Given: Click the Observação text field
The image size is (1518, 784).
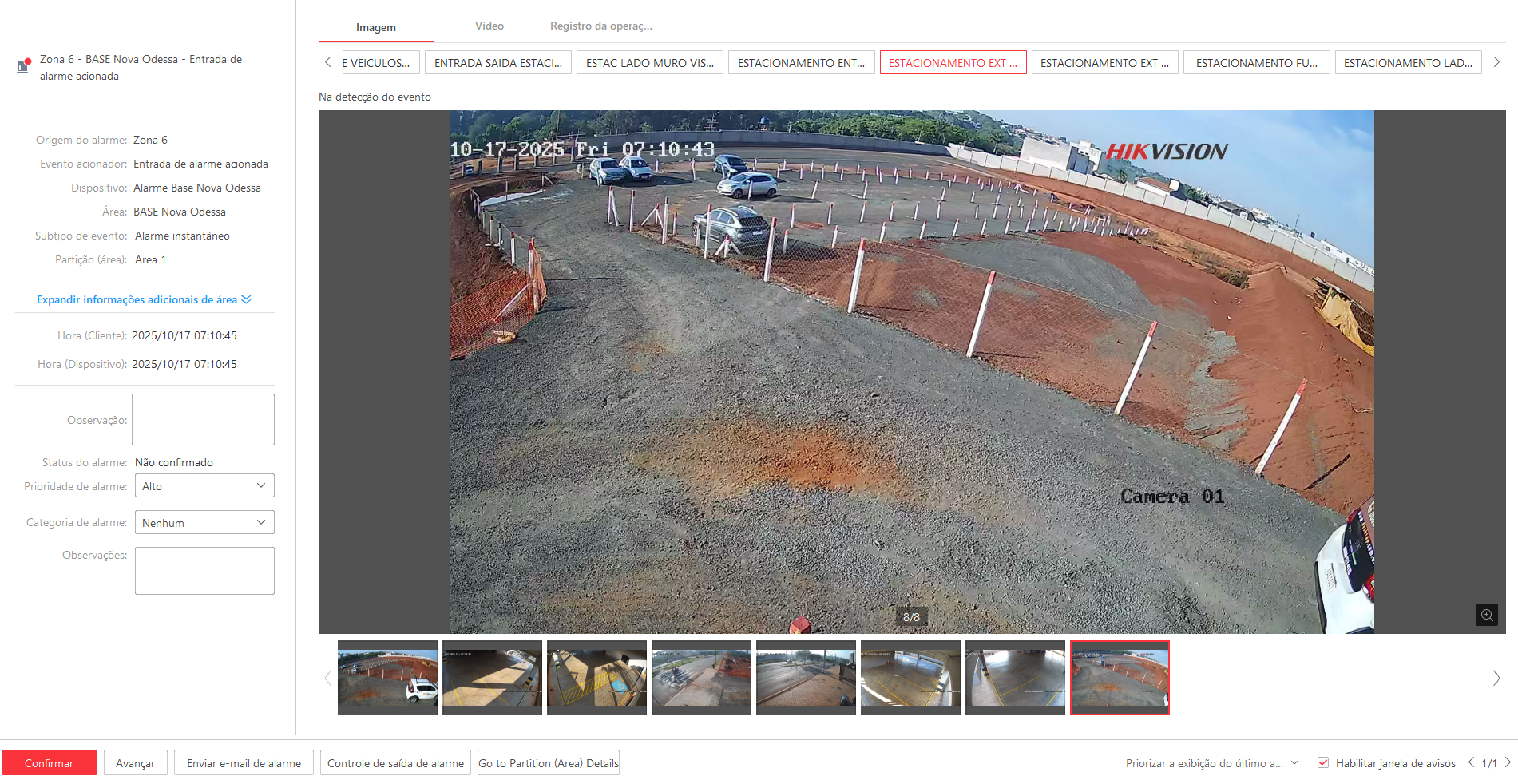Looking at the screenshot, I should pos(203,419).
